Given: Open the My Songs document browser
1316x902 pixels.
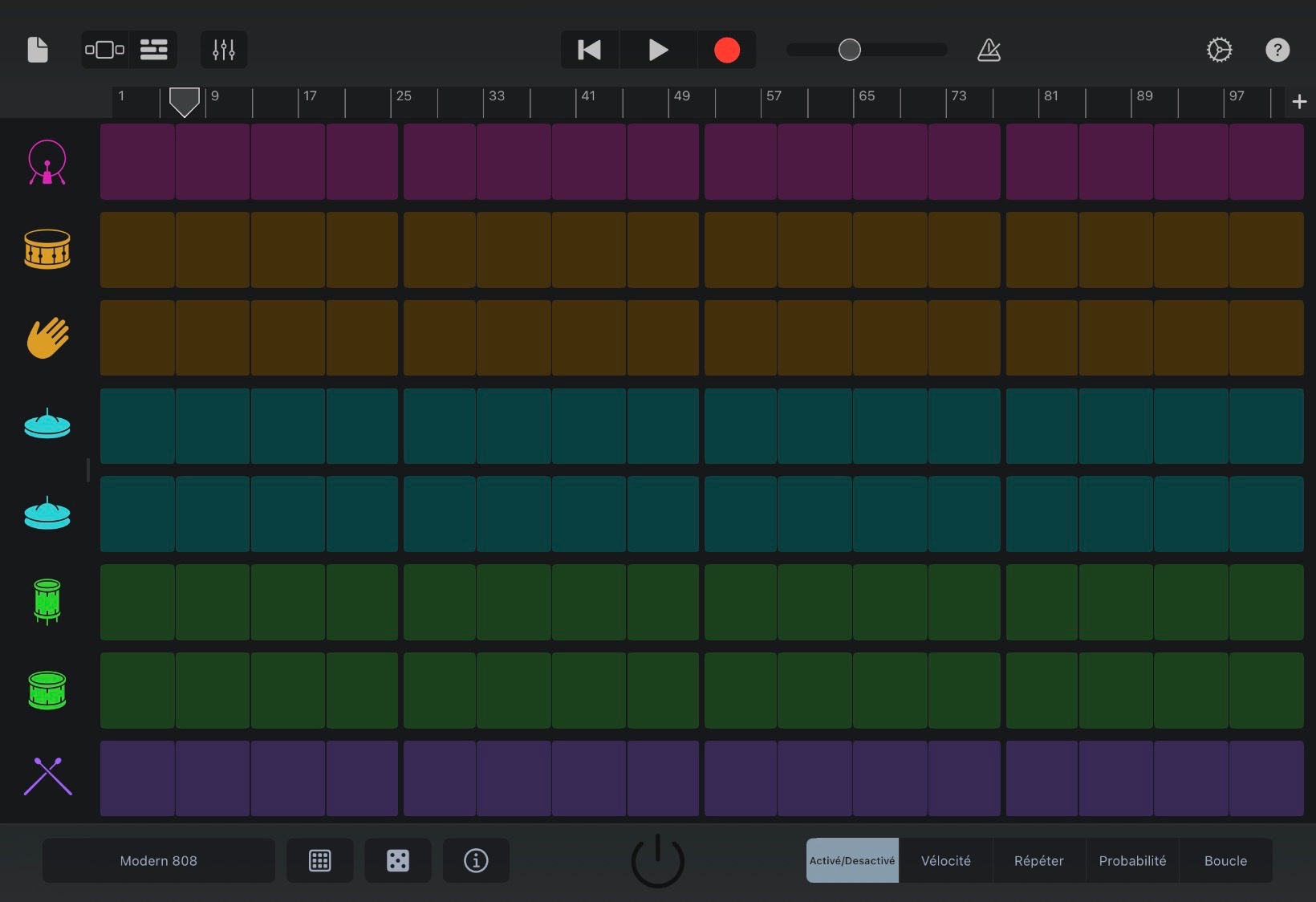Looking at the screenshot, I should [x=38, y=50].
